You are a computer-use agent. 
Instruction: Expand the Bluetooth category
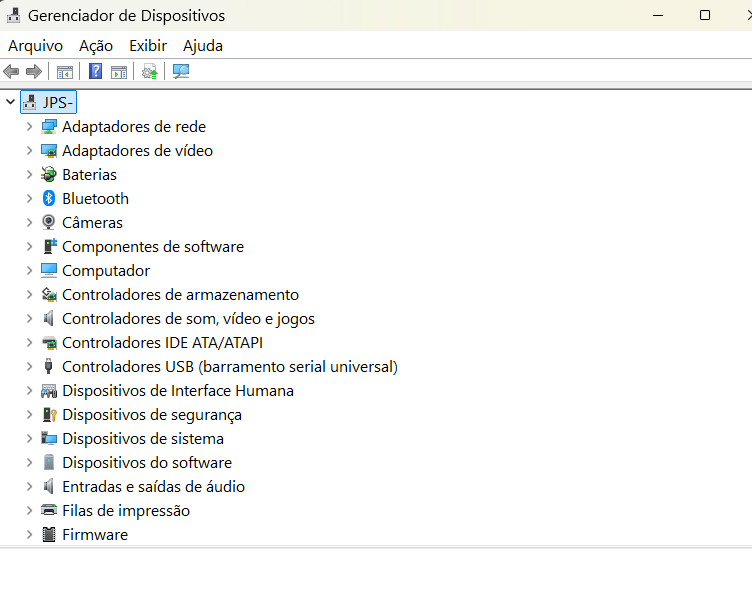(29, 199)
